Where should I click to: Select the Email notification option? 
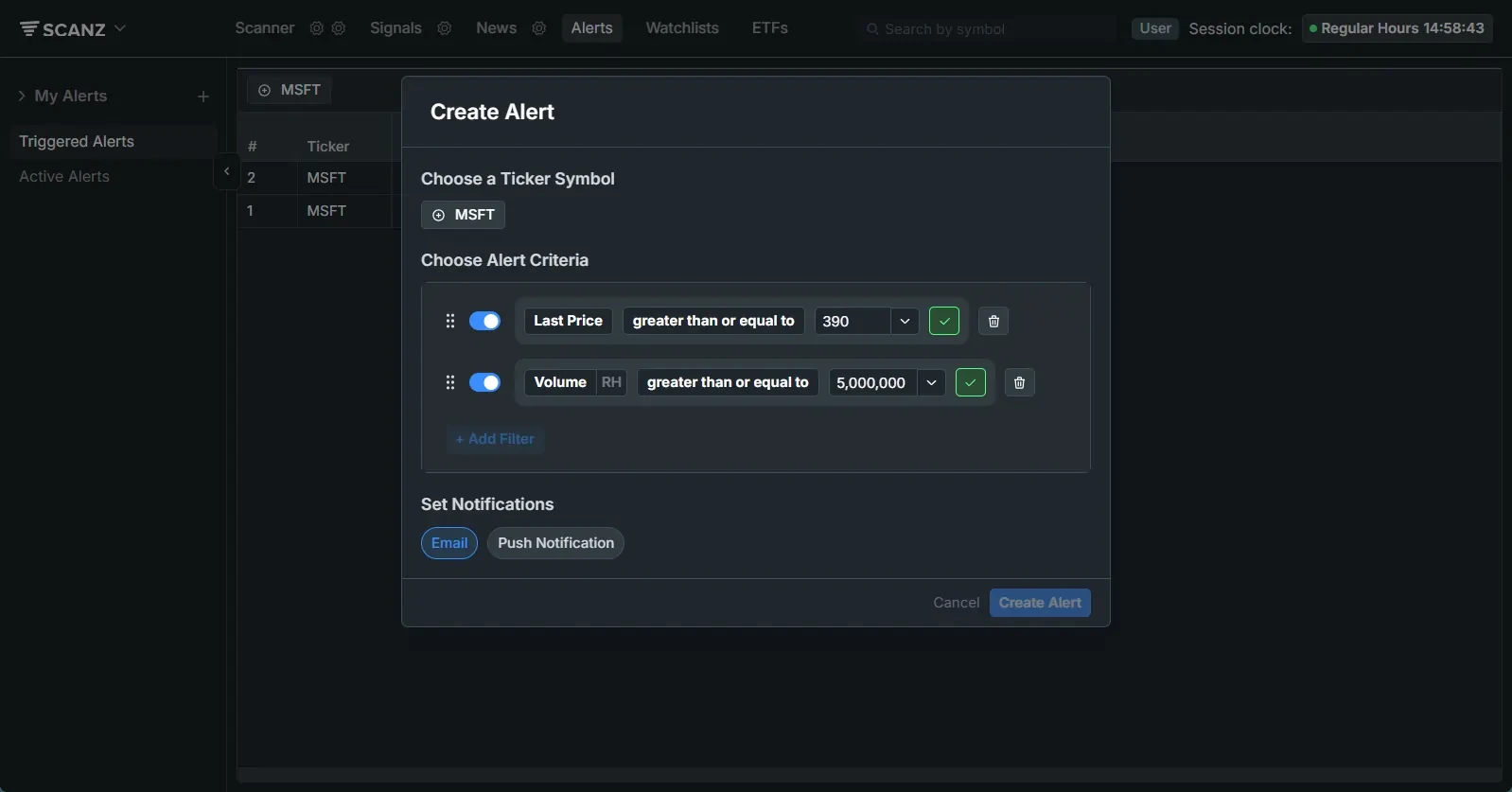(449, 543)
